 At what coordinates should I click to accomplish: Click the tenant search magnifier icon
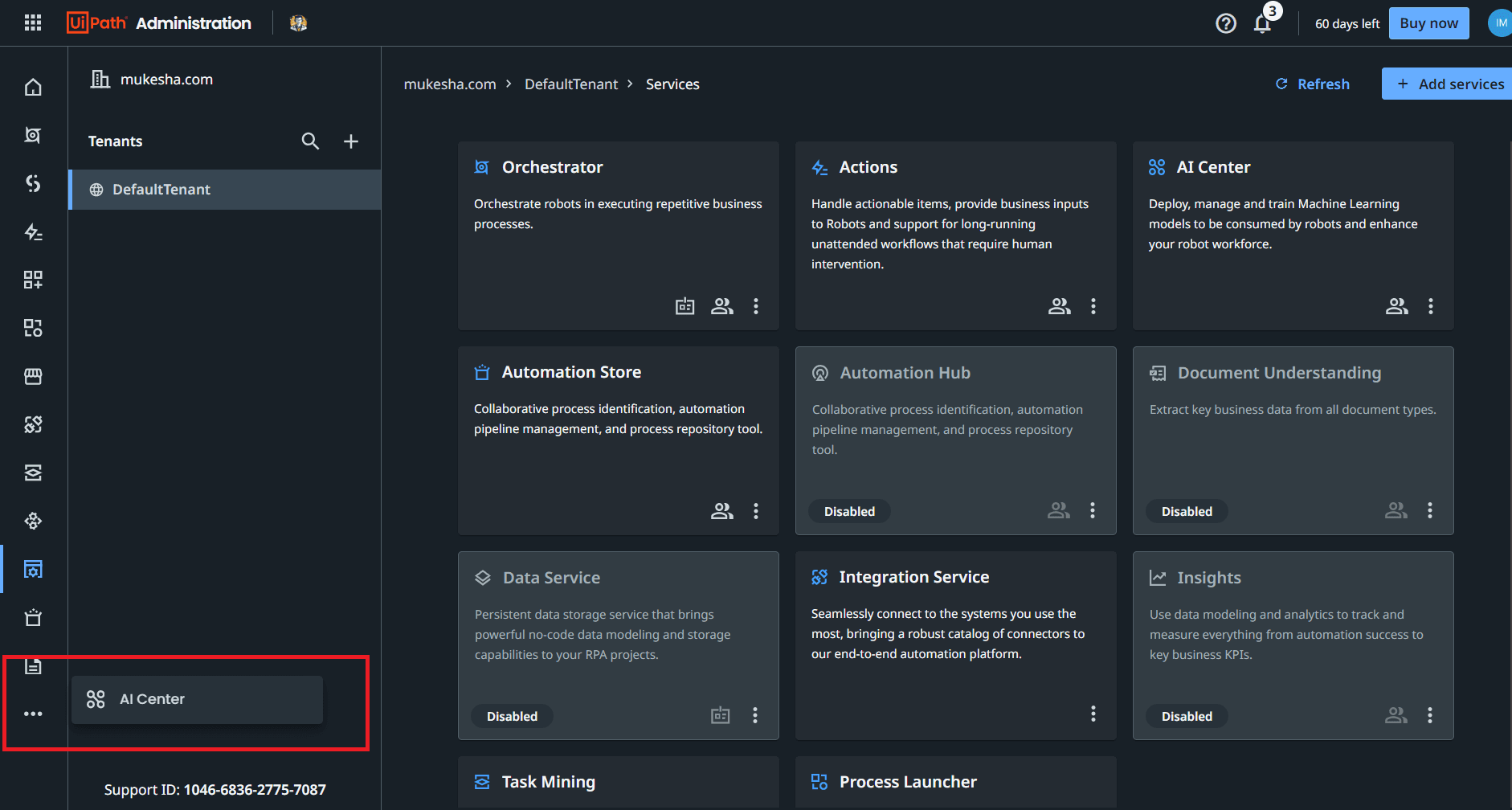pyautogui.click(x=310, y=141)
